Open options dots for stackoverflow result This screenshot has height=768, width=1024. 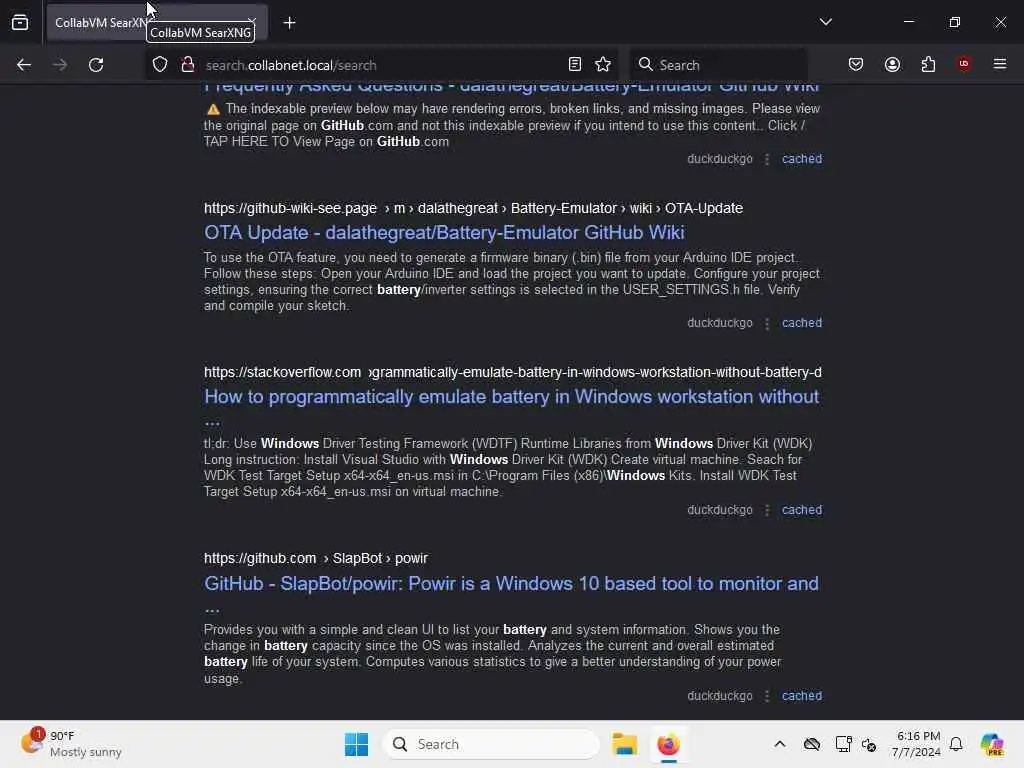(767, 510)
